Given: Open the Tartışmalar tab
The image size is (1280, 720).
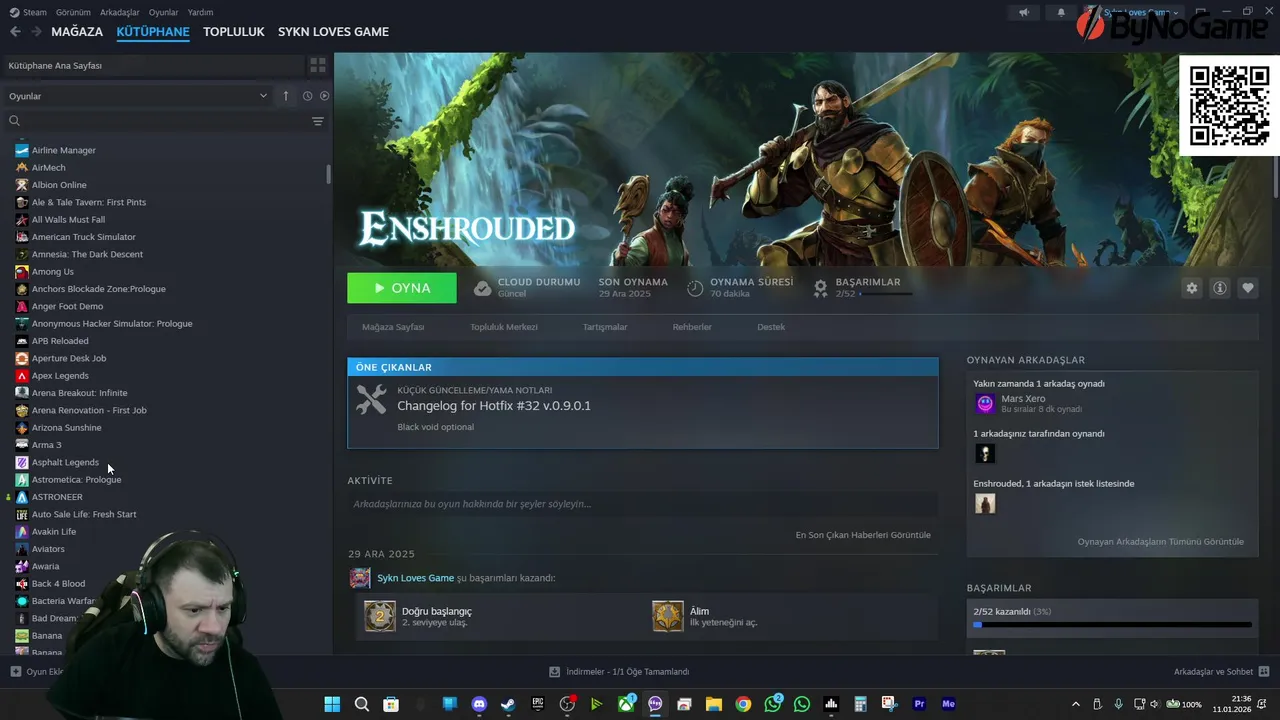Looking at the screenshot, I should pos(605,327).
